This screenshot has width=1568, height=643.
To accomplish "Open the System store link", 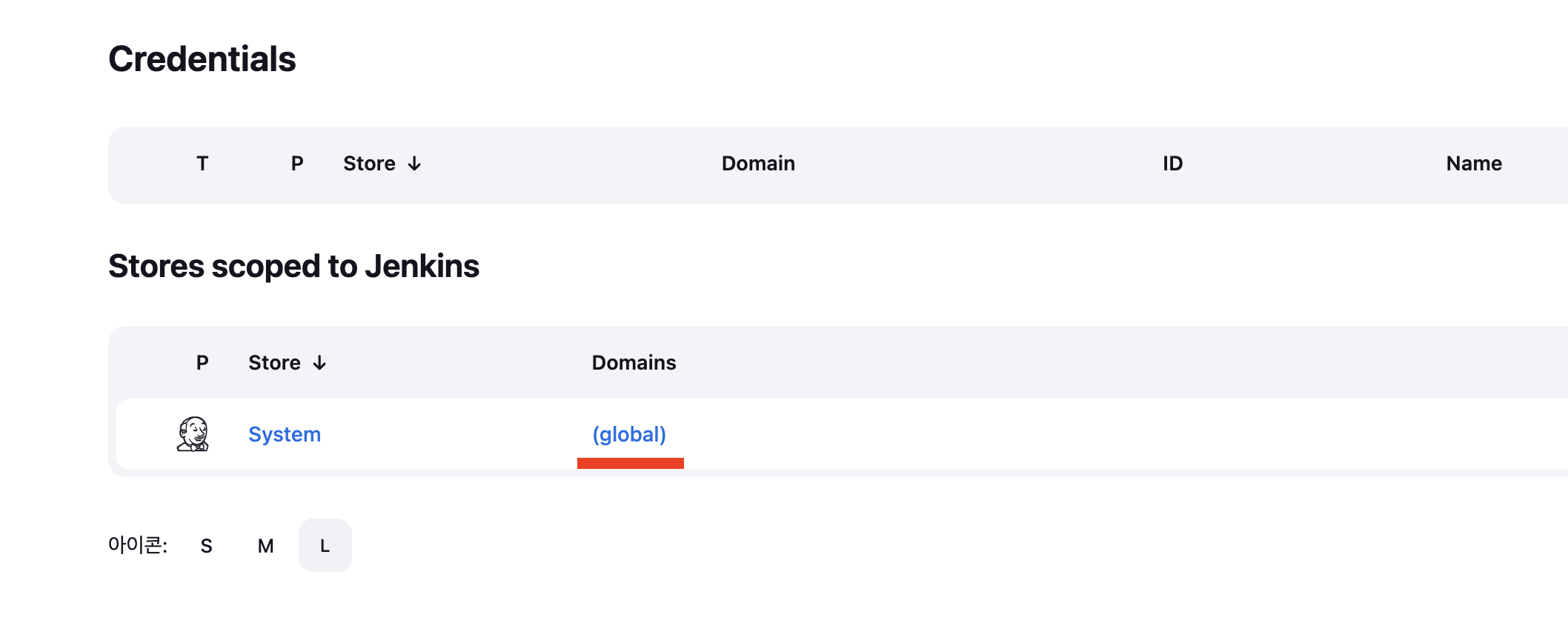I will [x=285, y=434].
